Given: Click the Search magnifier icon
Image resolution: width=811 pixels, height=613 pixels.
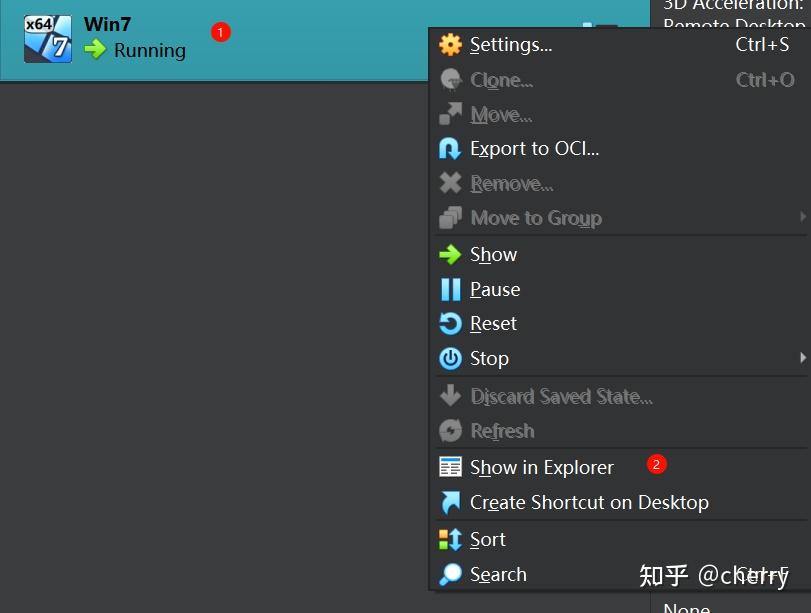Looking at the screenshot, I should (450, 574).
